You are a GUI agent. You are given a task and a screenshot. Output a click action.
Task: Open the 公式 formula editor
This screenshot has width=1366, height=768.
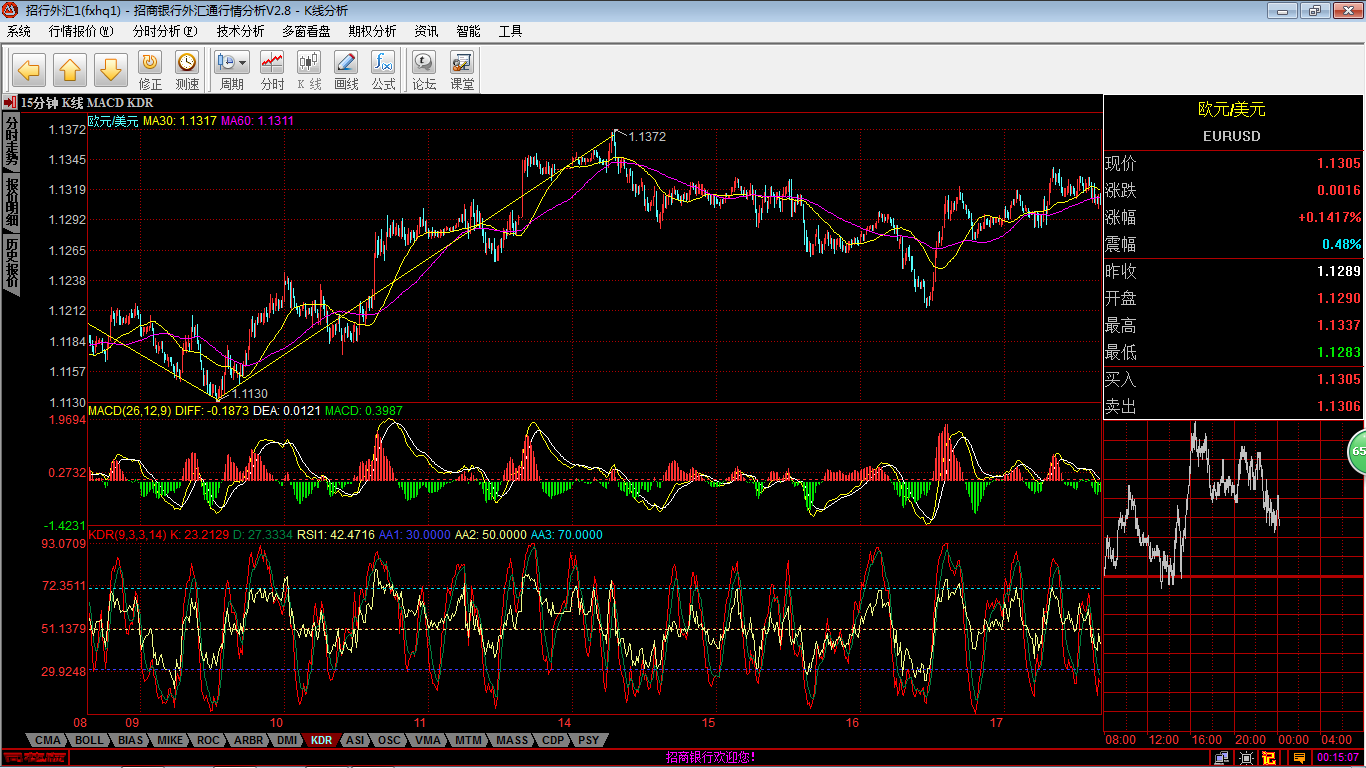[x=383, y=70]
